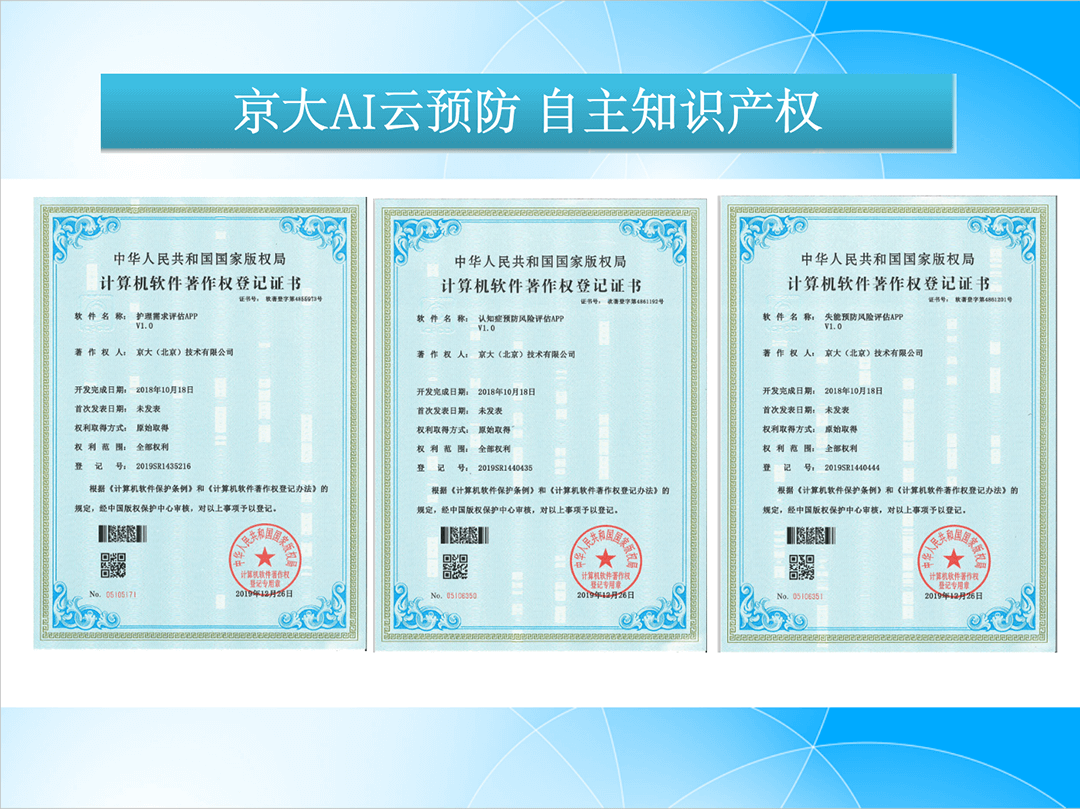Click 开发完成日期 2018年10月18日 on 认知症预防风险评估APP certificate
The width and height of the screenshot is (1080, 809).
(x=476, y=392)
